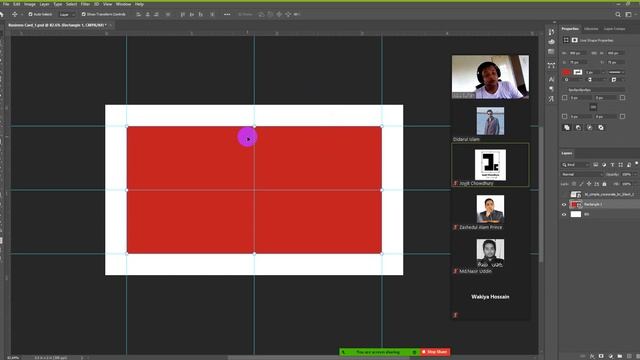Open the Help menu
This screenshot has height=360, width=640.
pyautogui.click(x=139, y=4)
